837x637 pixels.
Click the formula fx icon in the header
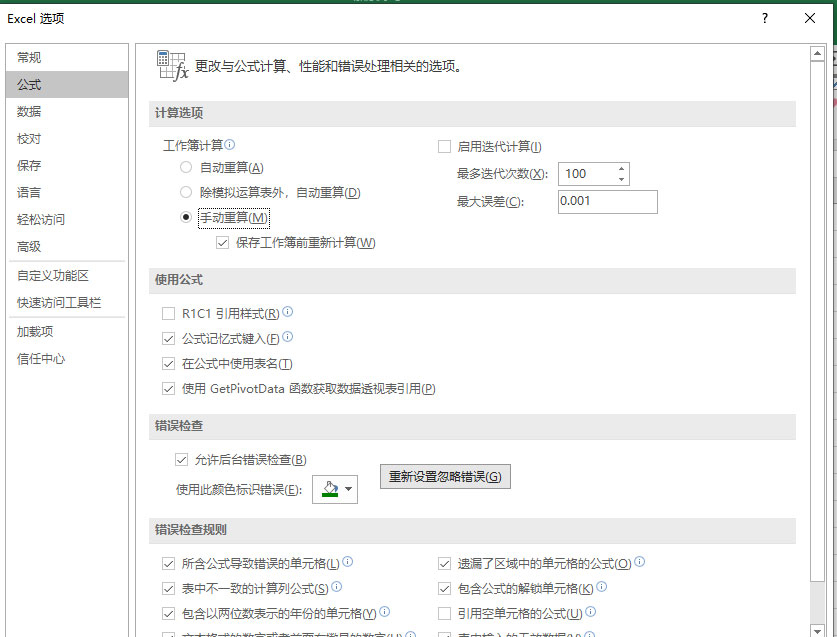[172, 66]
